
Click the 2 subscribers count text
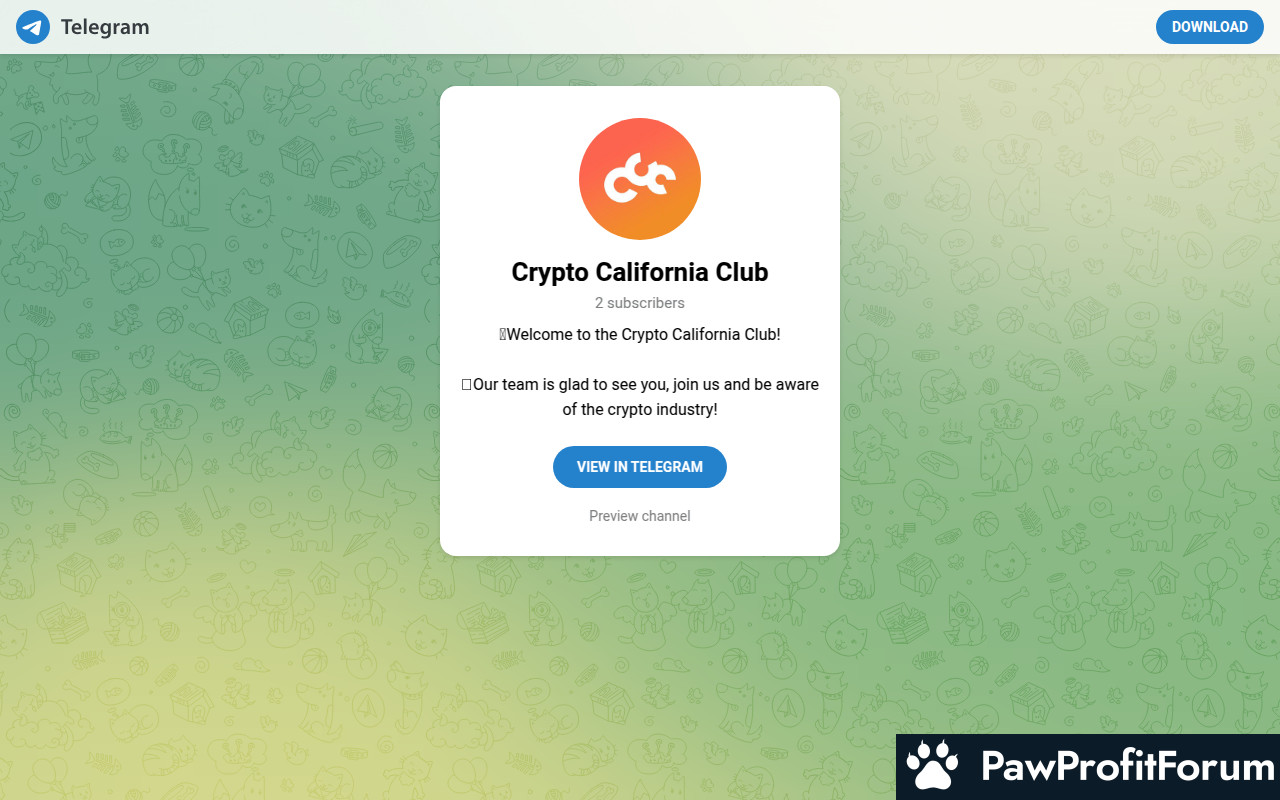tap(640, 303)
